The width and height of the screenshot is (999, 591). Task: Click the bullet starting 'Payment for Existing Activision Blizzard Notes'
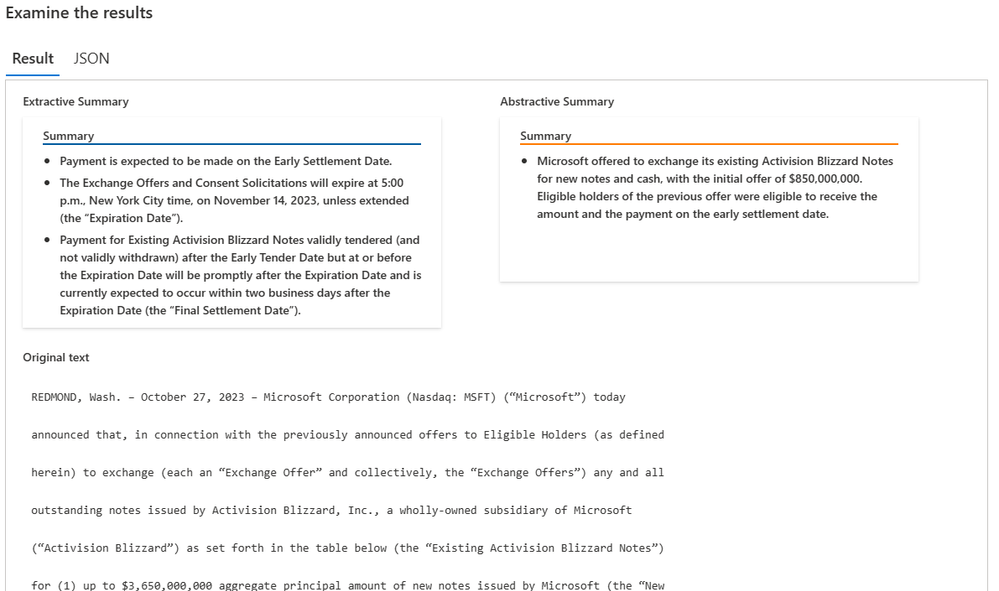click(x=241, y=275)
